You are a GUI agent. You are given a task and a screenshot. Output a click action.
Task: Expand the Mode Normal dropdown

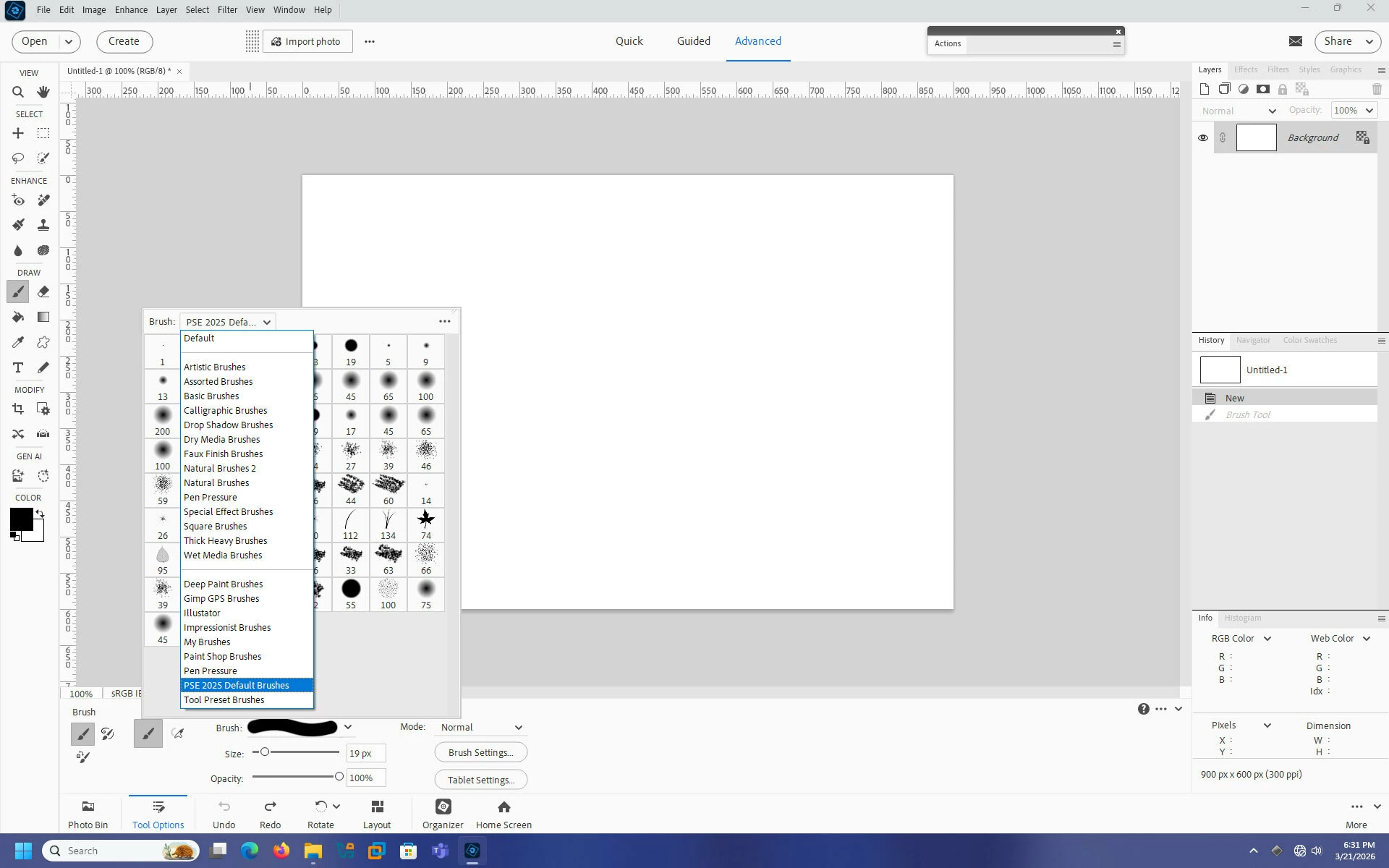481,728
